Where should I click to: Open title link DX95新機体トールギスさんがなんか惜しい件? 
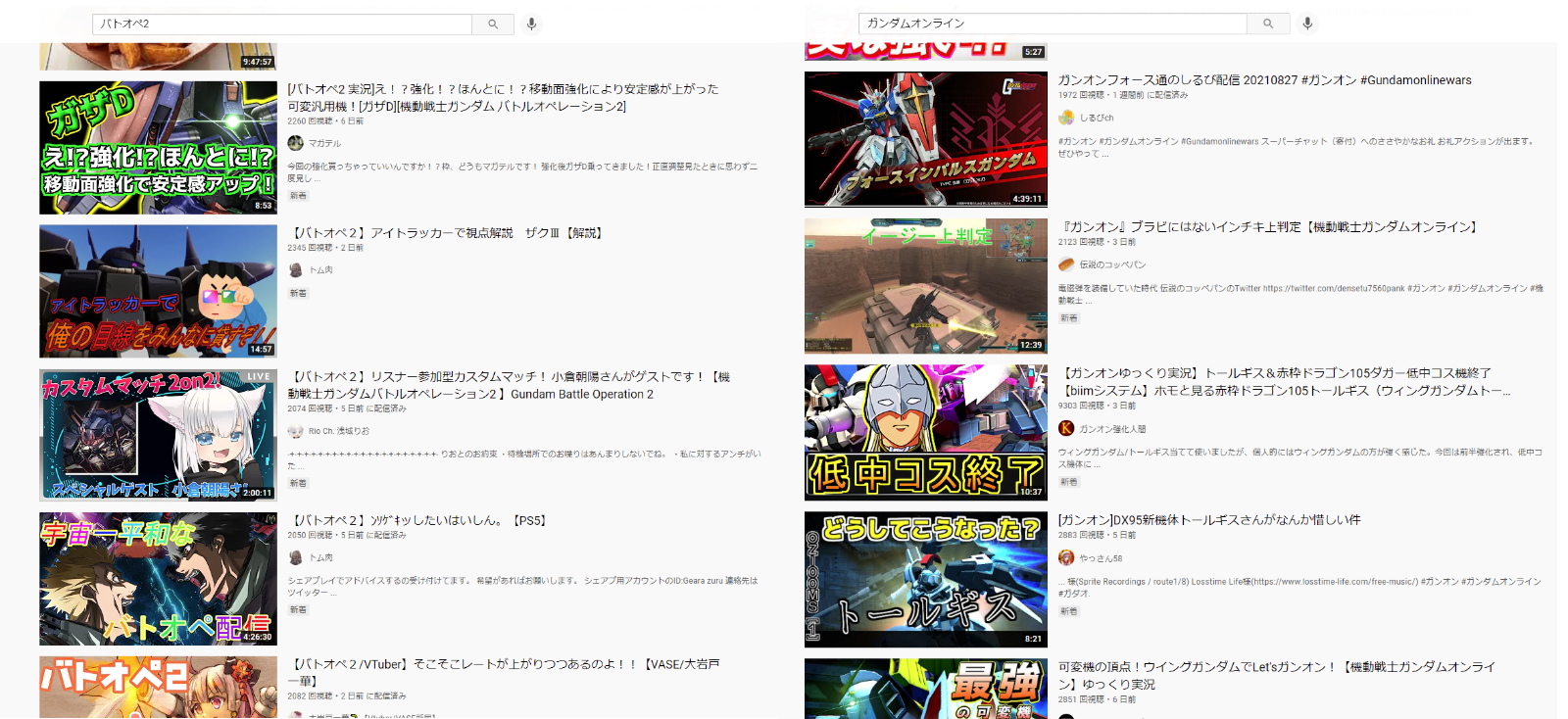click(1209, 520)
